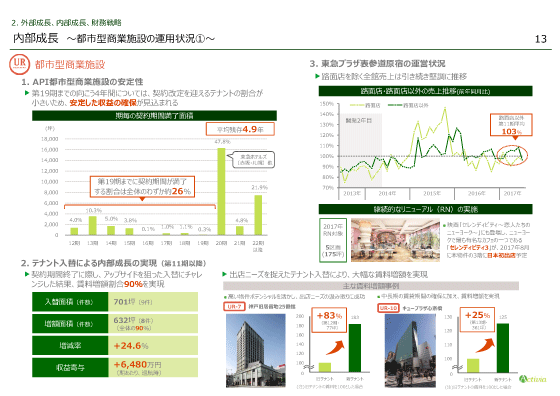Image resolution: width=560 pixels, height=396 pixels.
Task: Click the green triangle bullet under section 3
Action: click(x=317, y=76)
